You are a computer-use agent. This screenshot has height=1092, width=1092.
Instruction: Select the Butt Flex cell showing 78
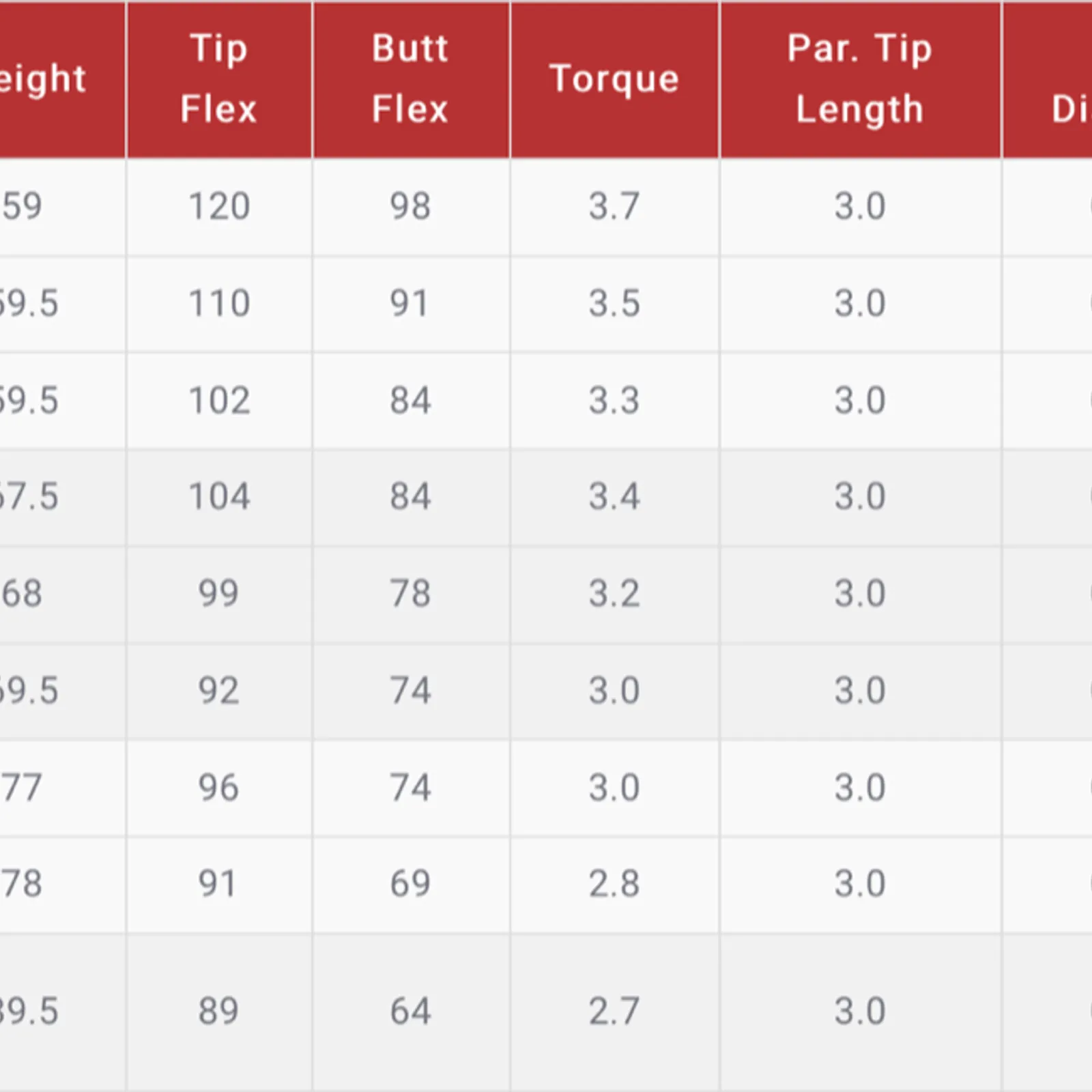pyautogui.click(x=410, y=593)
